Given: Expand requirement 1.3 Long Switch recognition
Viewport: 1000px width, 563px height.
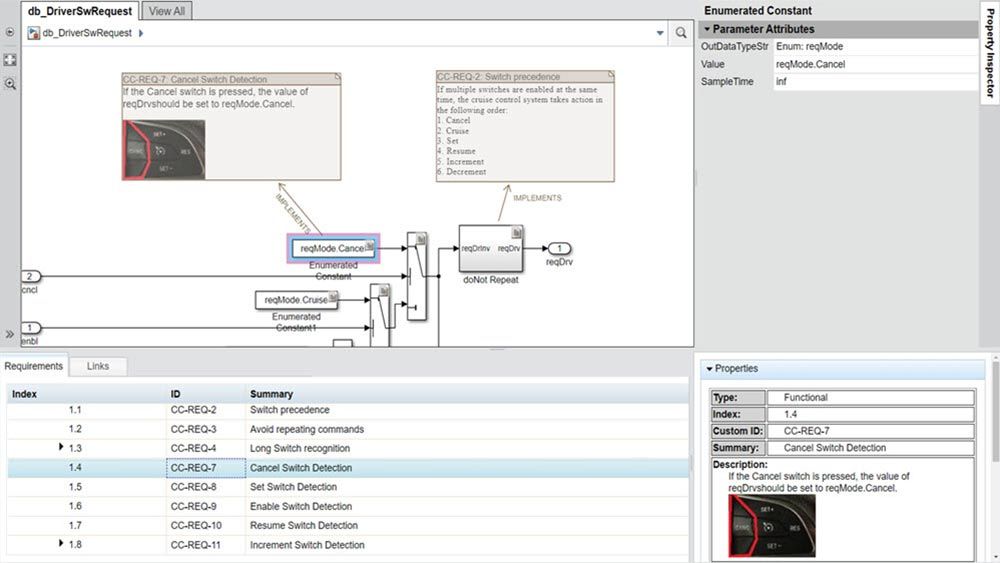Looking at the screenshot, I should 62,448.
